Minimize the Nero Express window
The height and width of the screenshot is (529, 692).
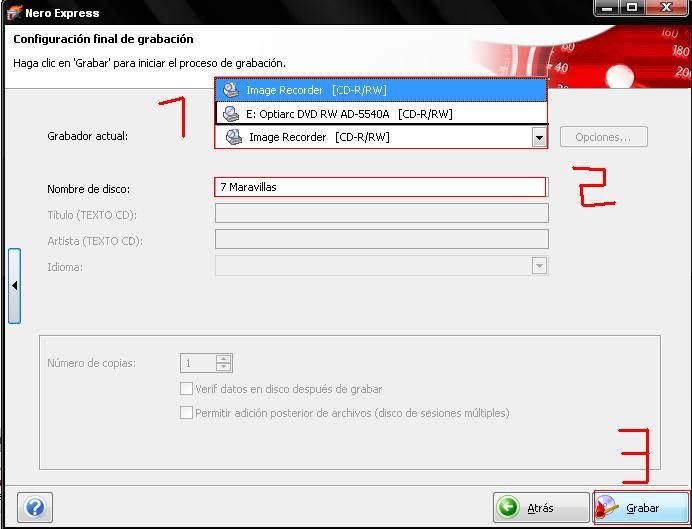click(607, 8)
